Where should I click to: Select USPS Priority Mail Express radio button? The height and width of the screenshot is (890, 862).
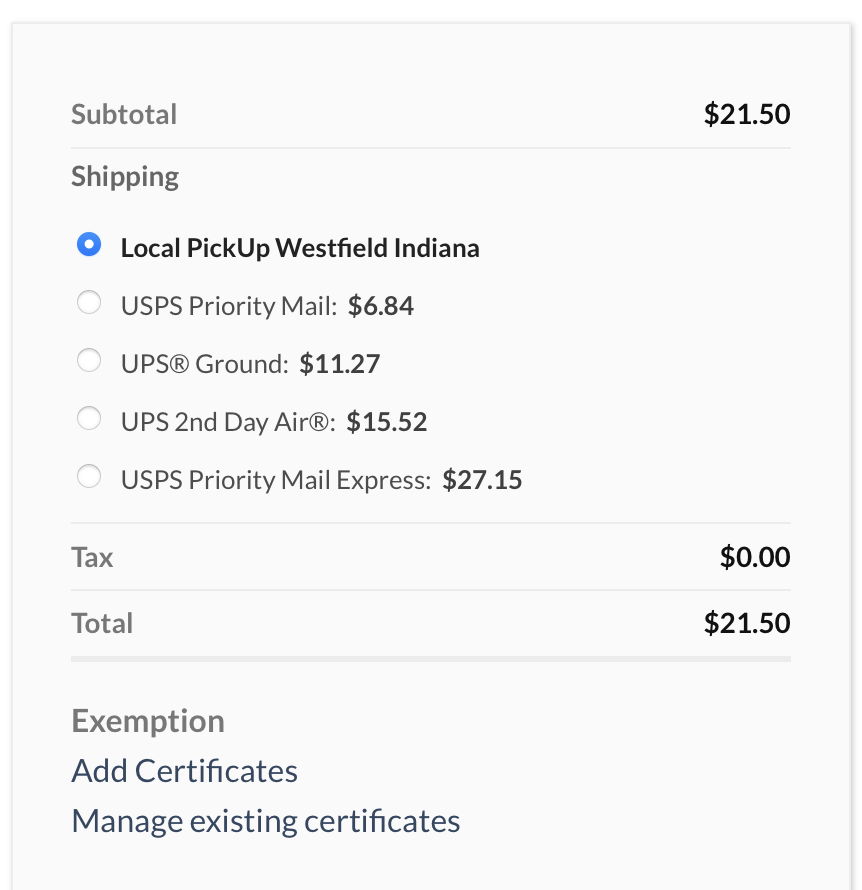[89, 478]
